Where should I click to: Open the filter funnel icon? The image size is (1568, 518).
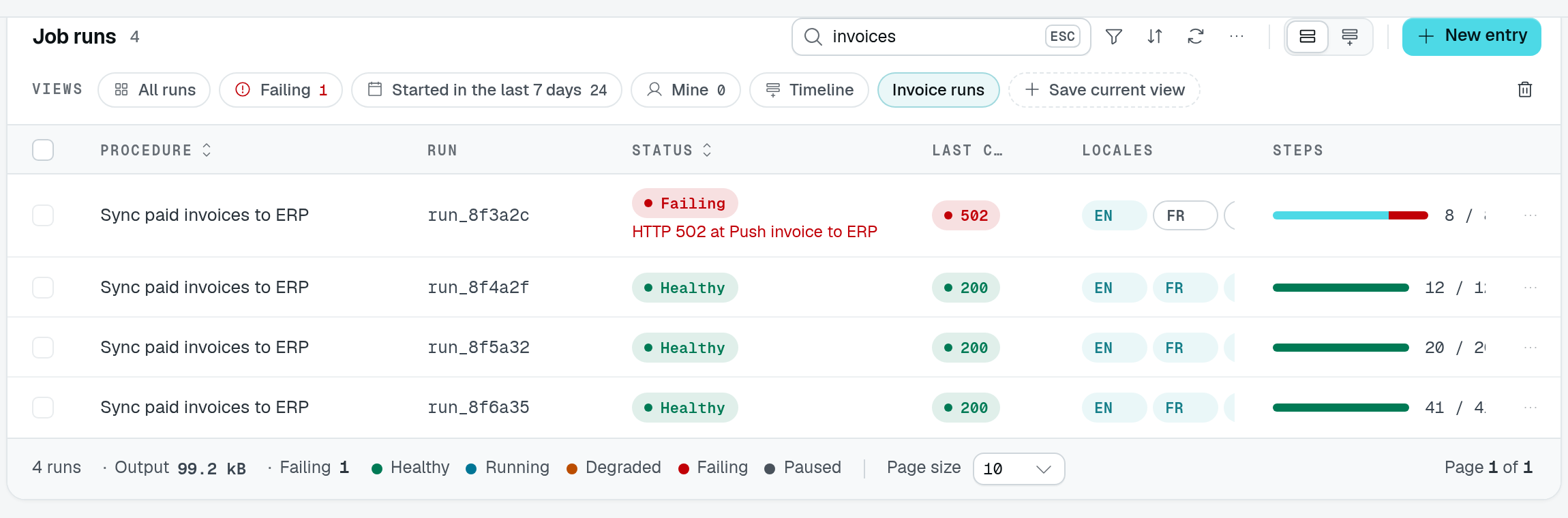1114,37
